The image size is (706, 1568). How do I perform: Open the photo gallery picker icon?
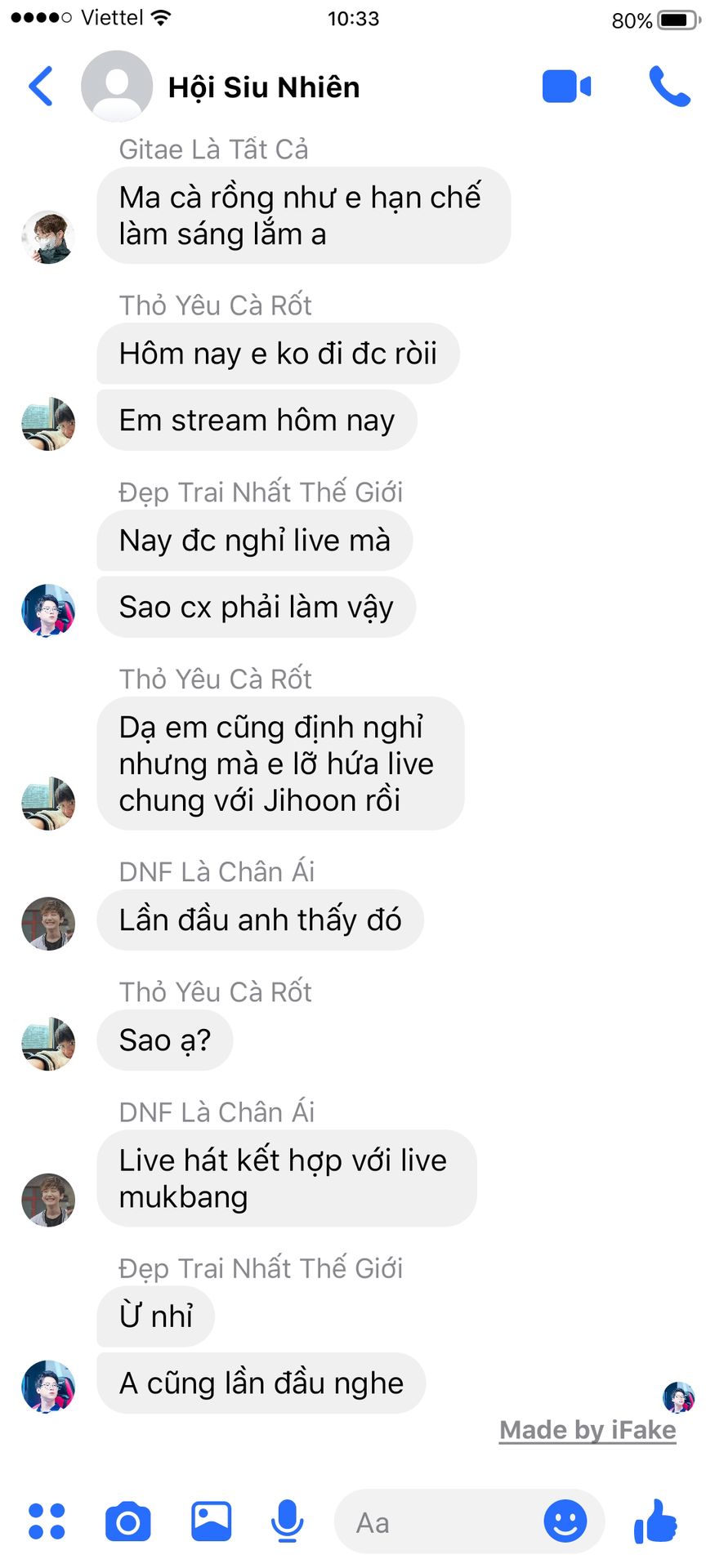coord(211,1521)
